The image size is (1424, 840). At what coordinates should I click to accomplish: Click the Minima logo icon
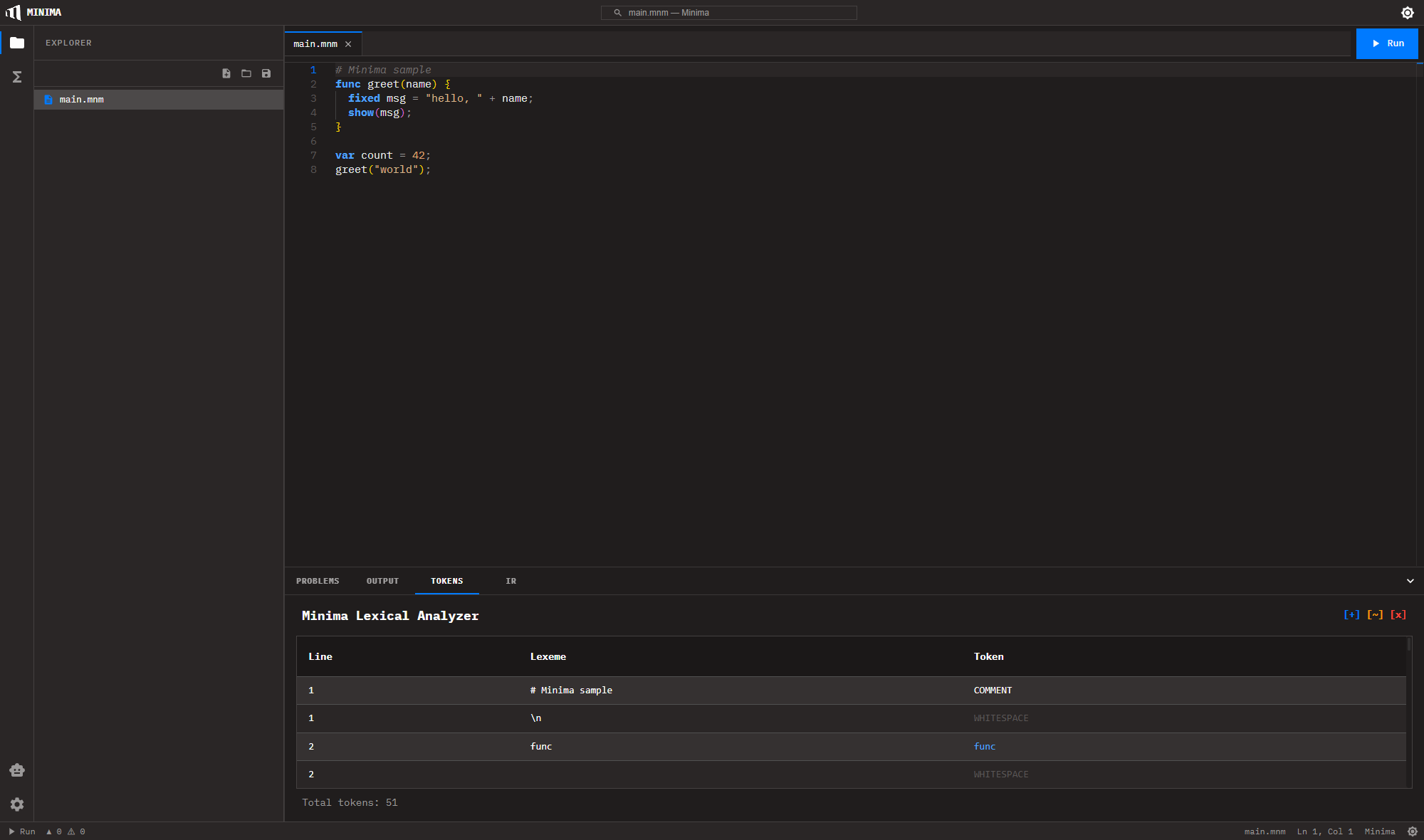click(x=13, y=12)
